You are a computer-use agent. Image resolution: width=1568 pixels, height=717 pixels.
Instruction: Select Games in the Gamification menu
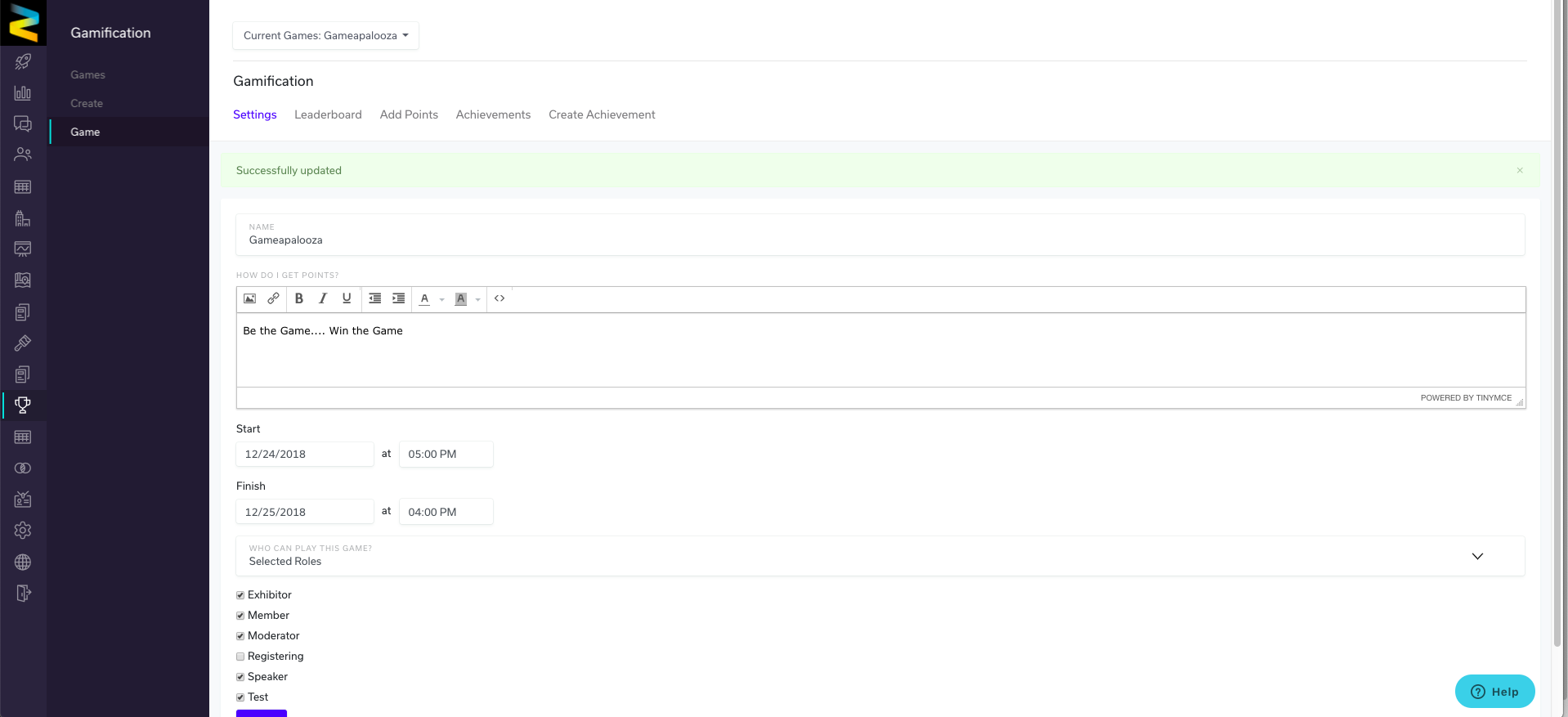[87, 74]
